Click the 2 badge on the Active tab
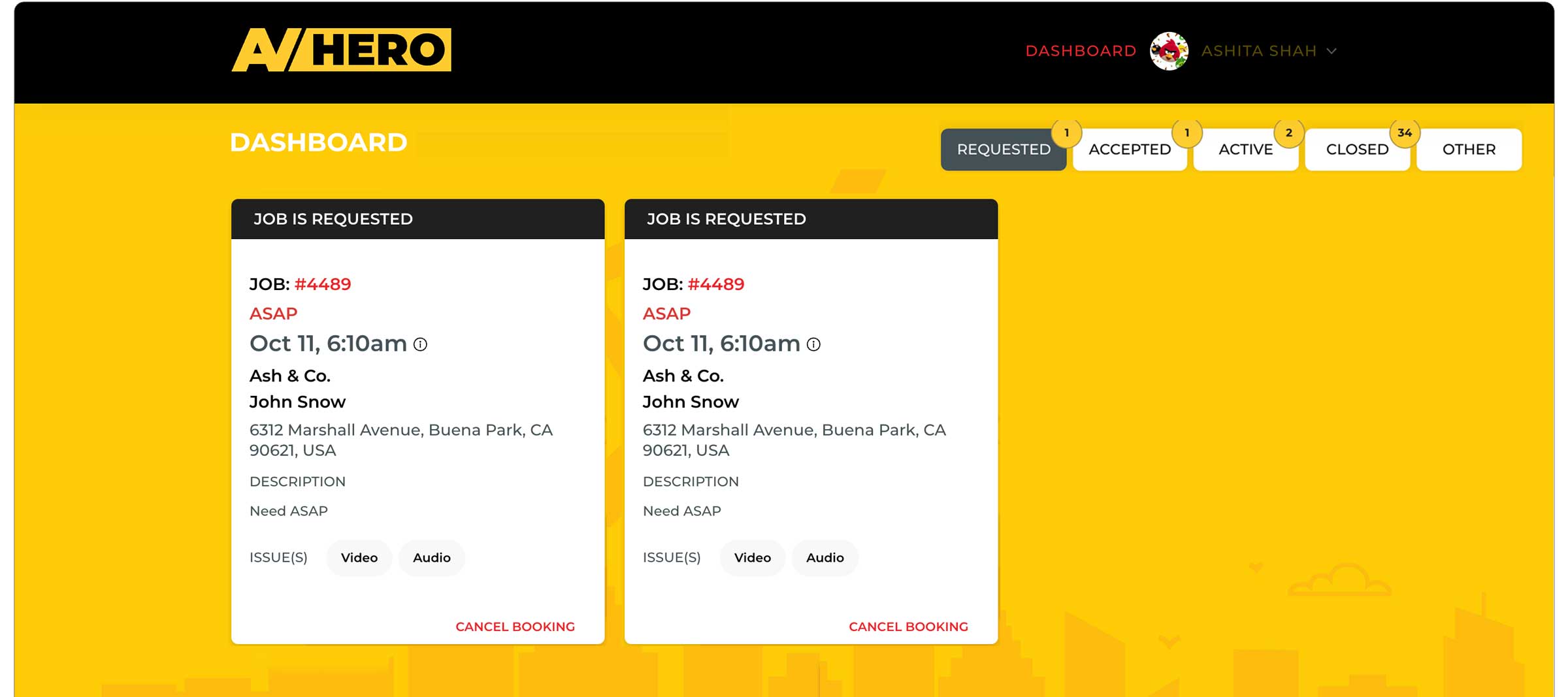Image resolution: width=1568 pixels, height=697 pixels. coord(1288,133)
